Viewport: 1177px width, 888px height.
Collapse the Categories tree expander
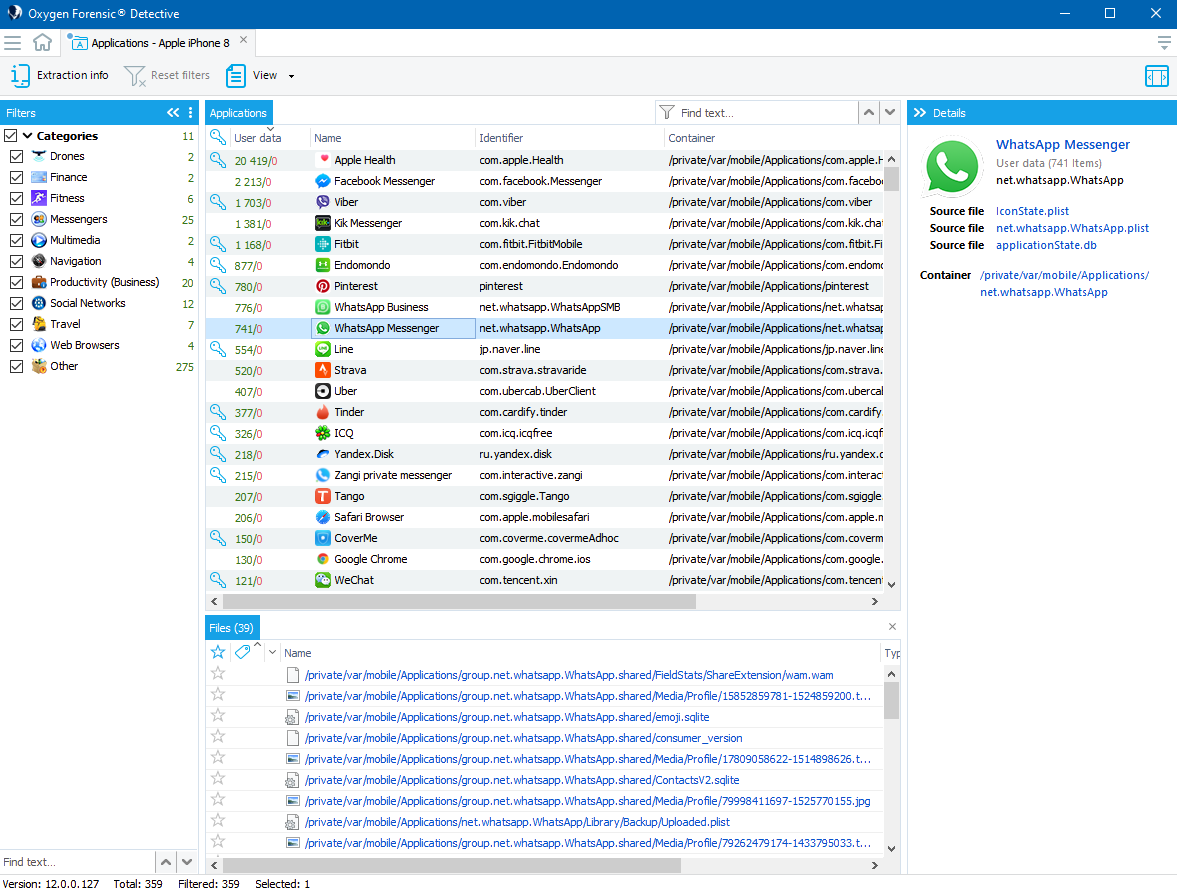[x=28, y=136]
